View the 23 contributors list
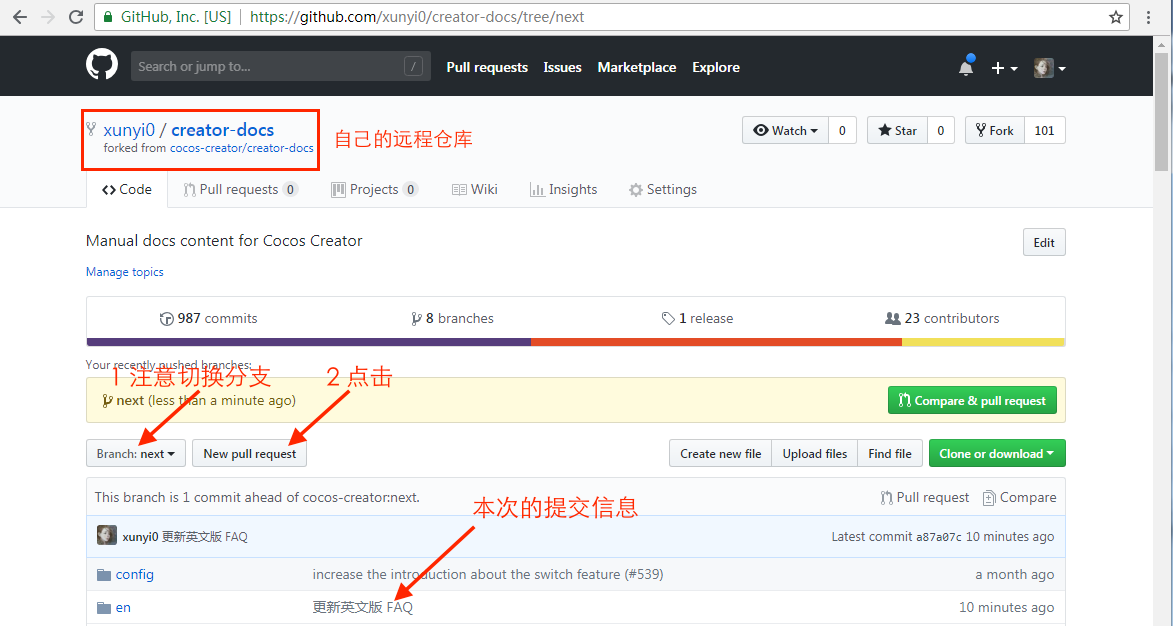The width and height of the screenshot is (1173, 626). [x=942, y=319]
